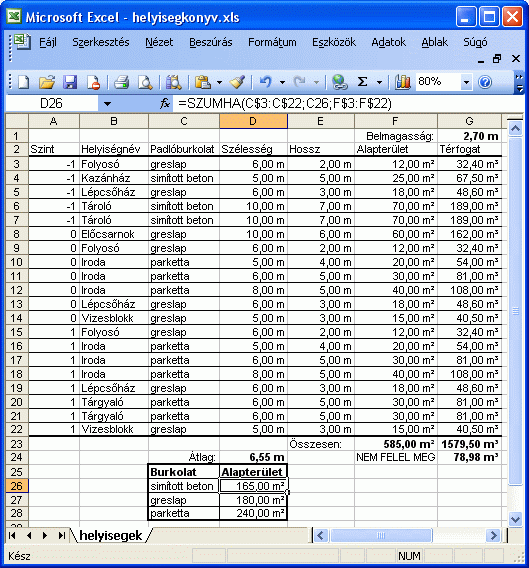Click the fx insert function icon
Image resolution: width=529 pixels, height=568 pixels.
click(x=165, y=104)
